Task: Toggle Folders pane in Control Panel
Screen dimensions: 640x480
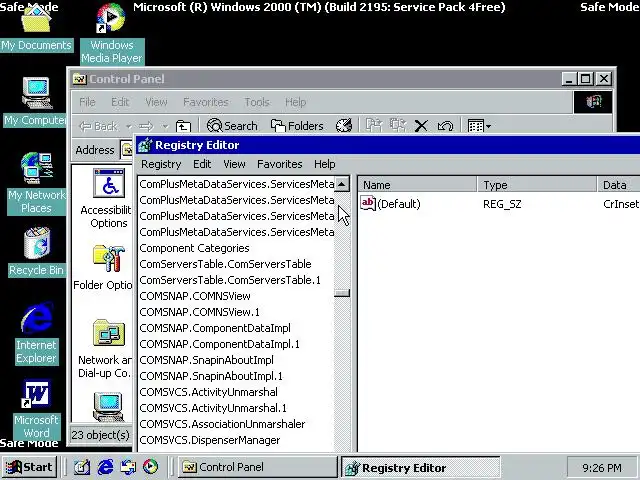Action: click(297, 126)
